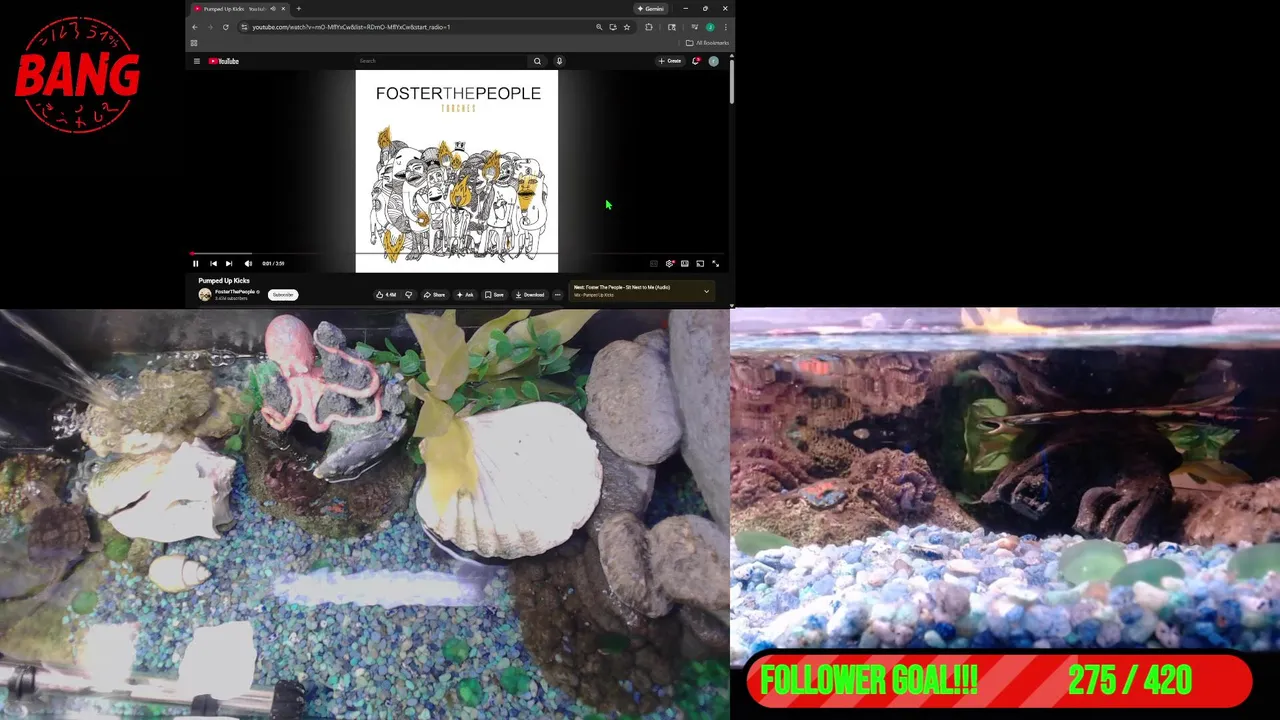The width and height of the screenshot is (1280, 720).
Task: Go back with browser back arrow
Action: (195, 27)
